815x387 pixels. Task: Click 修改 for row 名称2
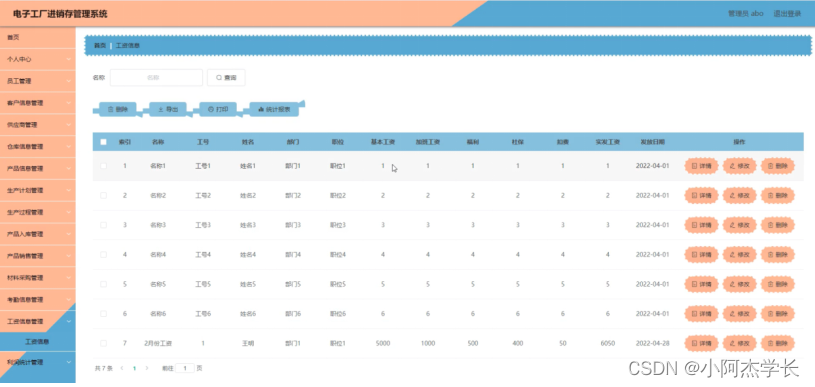pos(740,196)
